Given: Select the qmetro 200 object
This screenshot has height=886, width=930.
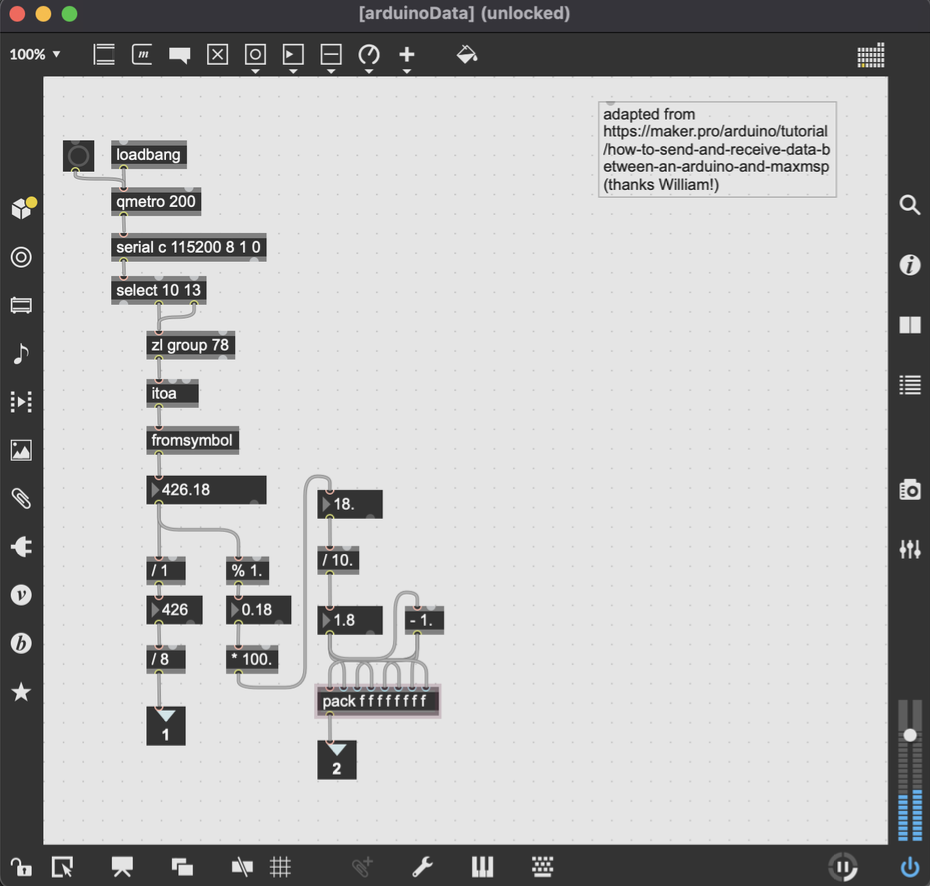Looking at the screenshot, I should 156,202.
